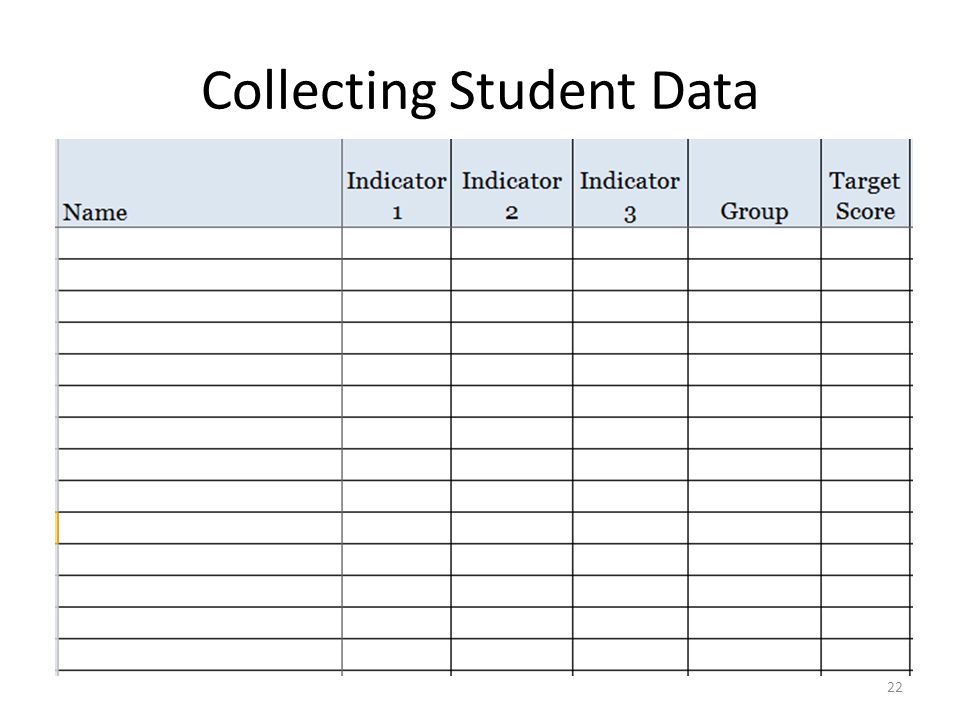Select first empty cell under Indicator 1

(x=397, y=243)
